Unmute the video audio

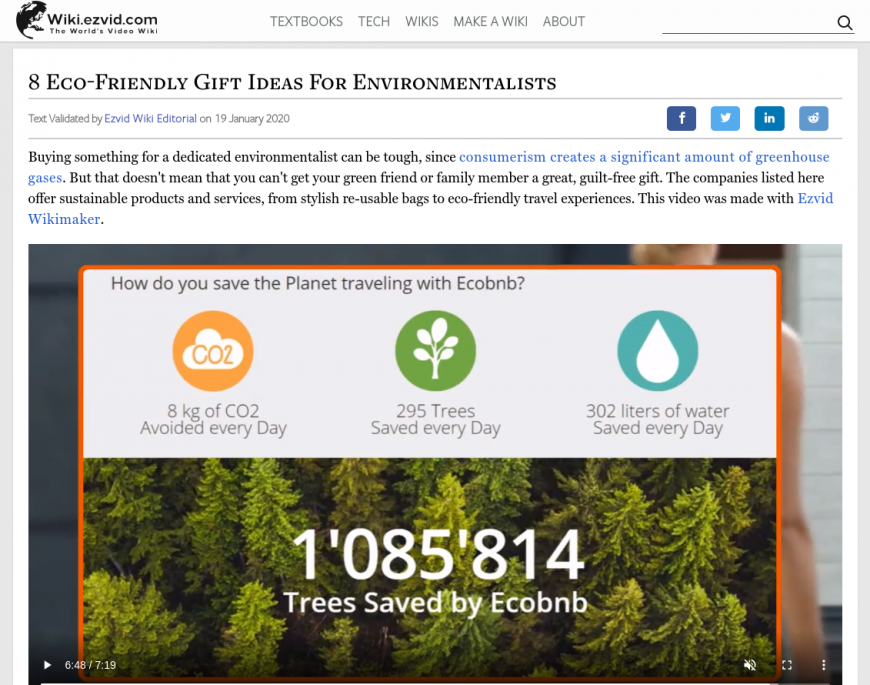click(750, 664)
